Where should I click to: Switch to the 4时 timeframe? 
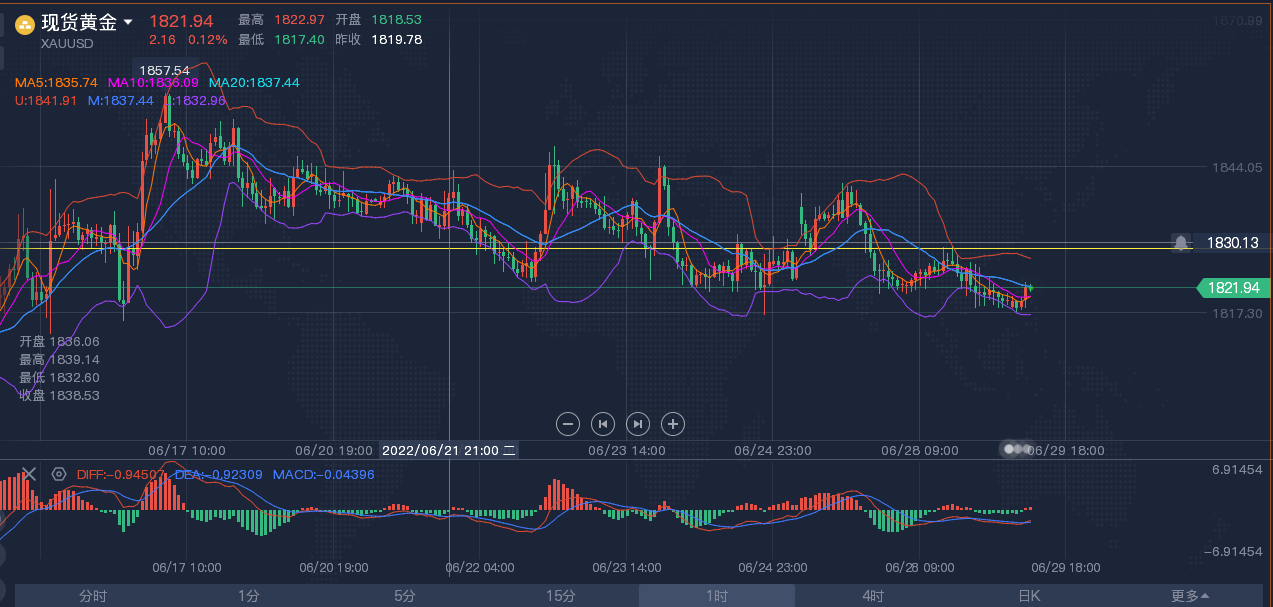point(873,596)
